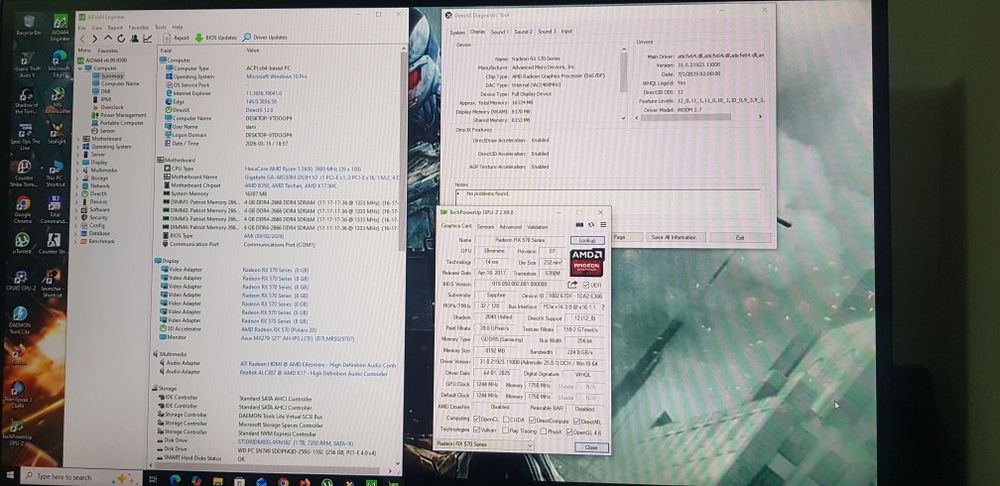Click Save All Information in DirectX Diagnostic Tool
This screenshot has width=1000, height=486.
pyautogui.click(x=674, y=237)
